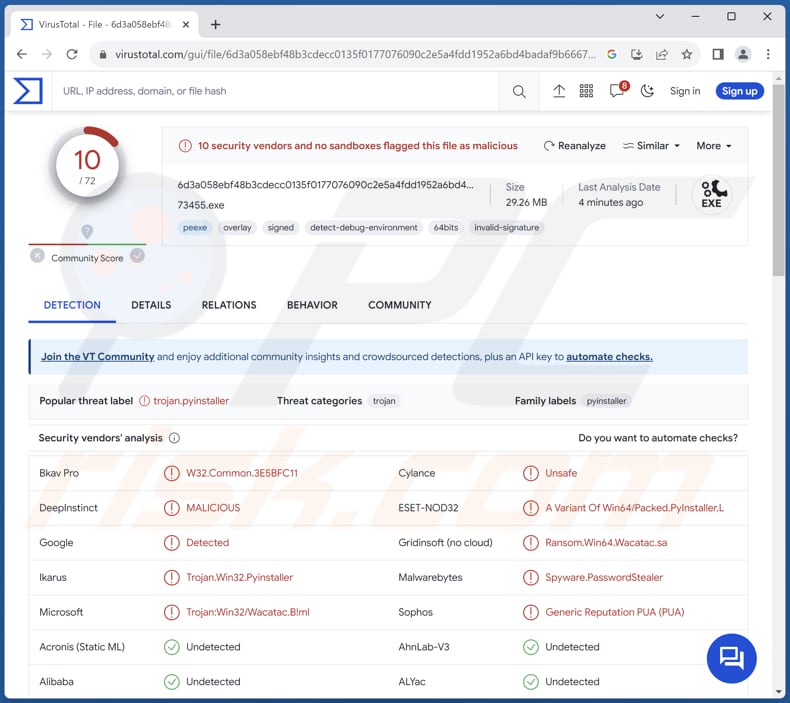Switch to the RELATIONS tab
This screenshot has height=703, width=790.
tap(229, 305)
